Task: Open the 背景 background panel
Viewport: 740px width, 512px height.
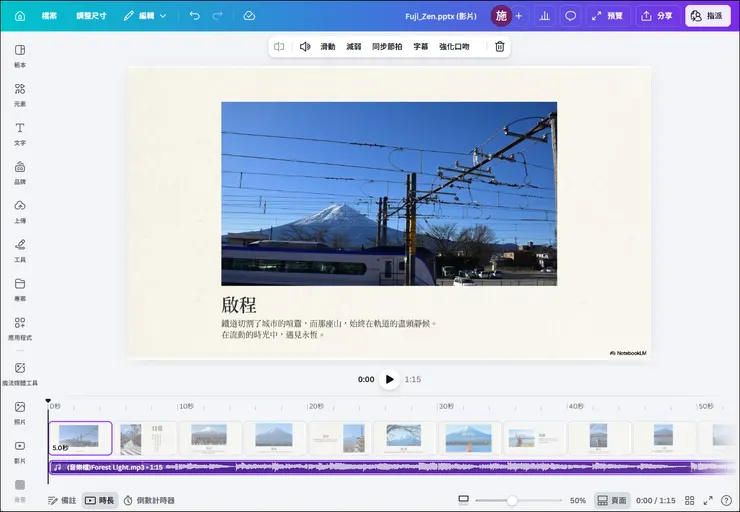Action: (20, 491)
